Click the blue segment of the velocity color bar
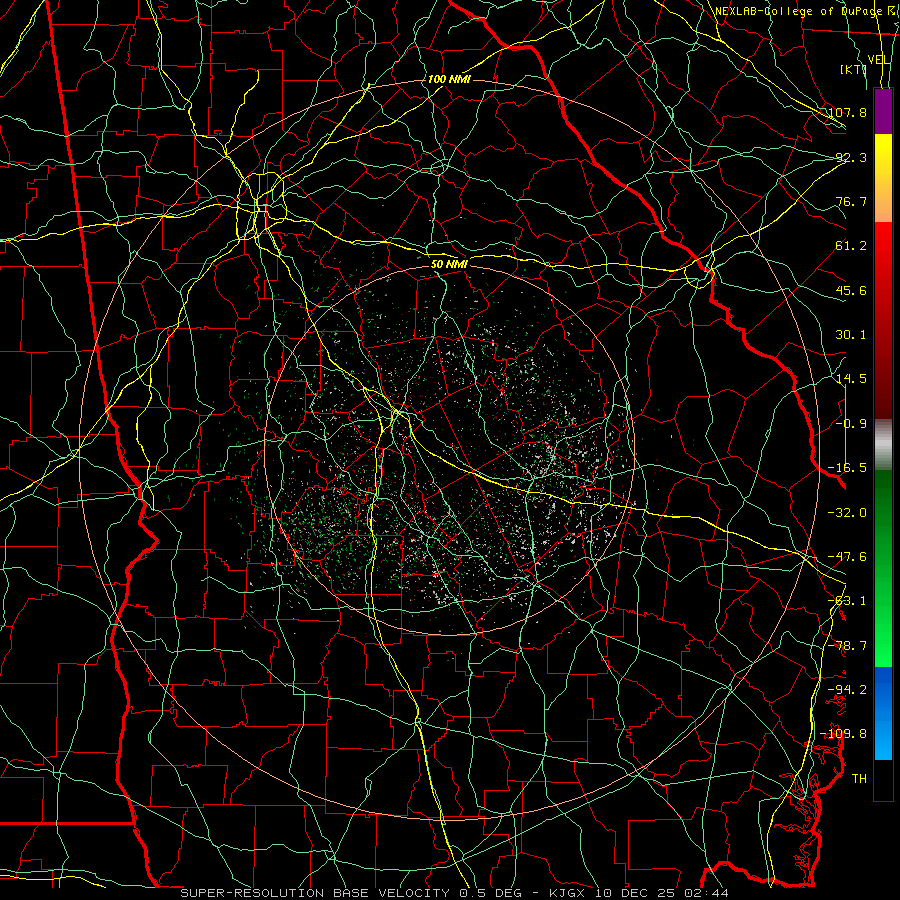 [883, 713]
